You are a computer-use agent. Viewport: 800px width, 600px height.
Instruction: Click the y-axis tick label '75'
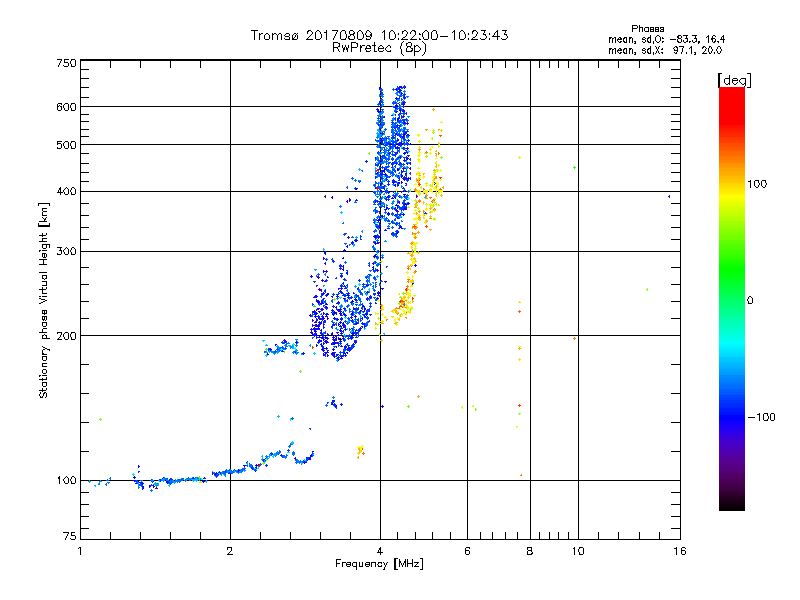coord(70,536)
